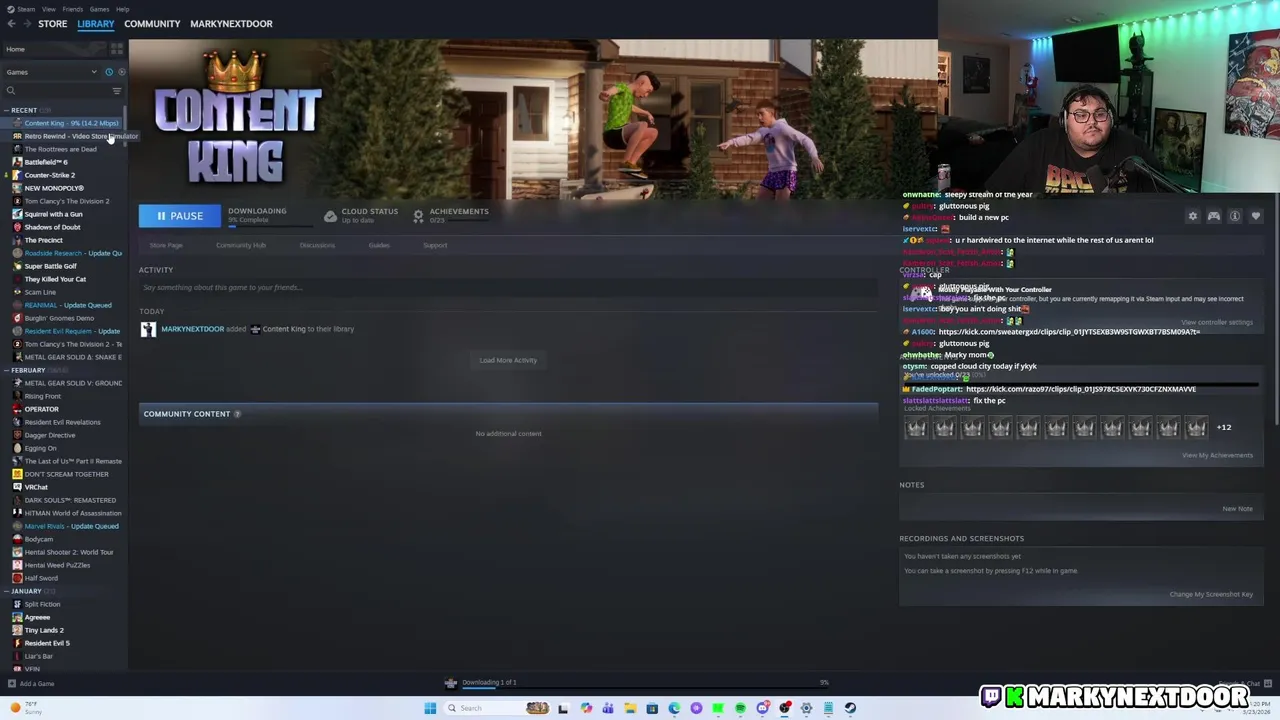Click Add a Game
This screenshot has height=720, width=1280.
pos(31,684)
